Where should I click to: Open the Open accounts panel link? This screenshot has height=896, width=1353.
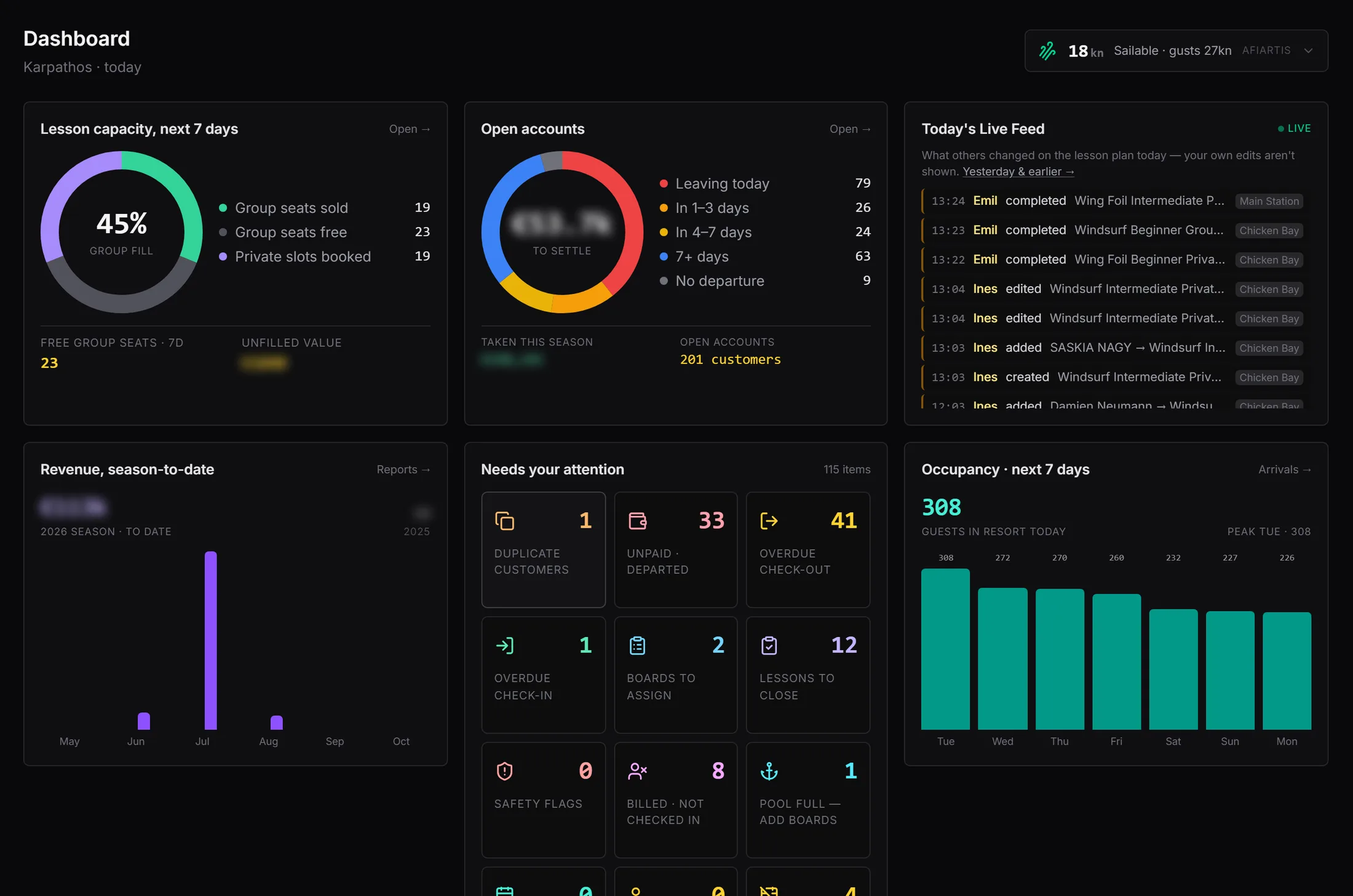[x=850, y=129]
